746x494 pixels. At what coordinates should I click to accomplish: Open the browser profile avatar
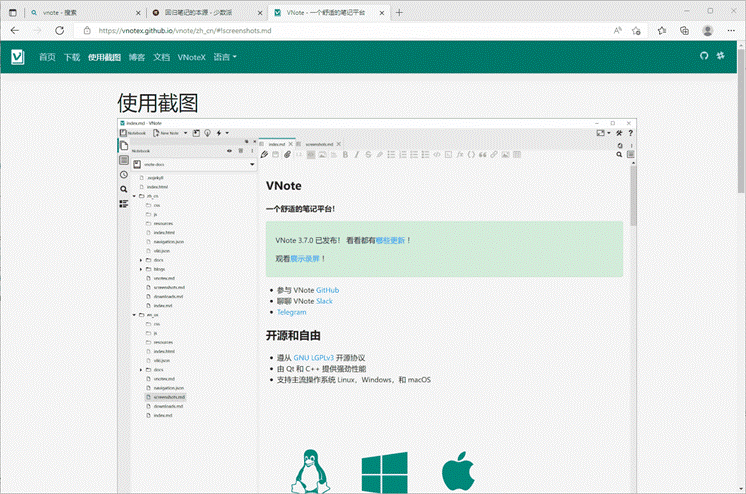coord(707,30)
